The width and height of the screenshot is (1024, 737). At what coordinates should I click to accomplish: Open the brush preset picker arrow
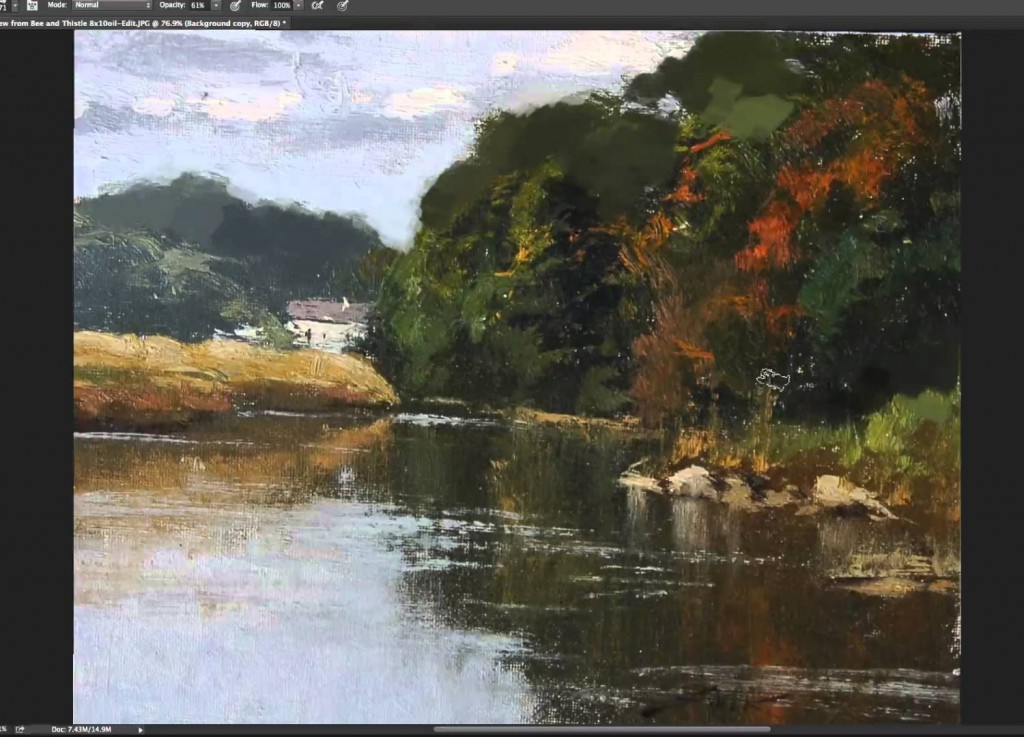(16, 5)
